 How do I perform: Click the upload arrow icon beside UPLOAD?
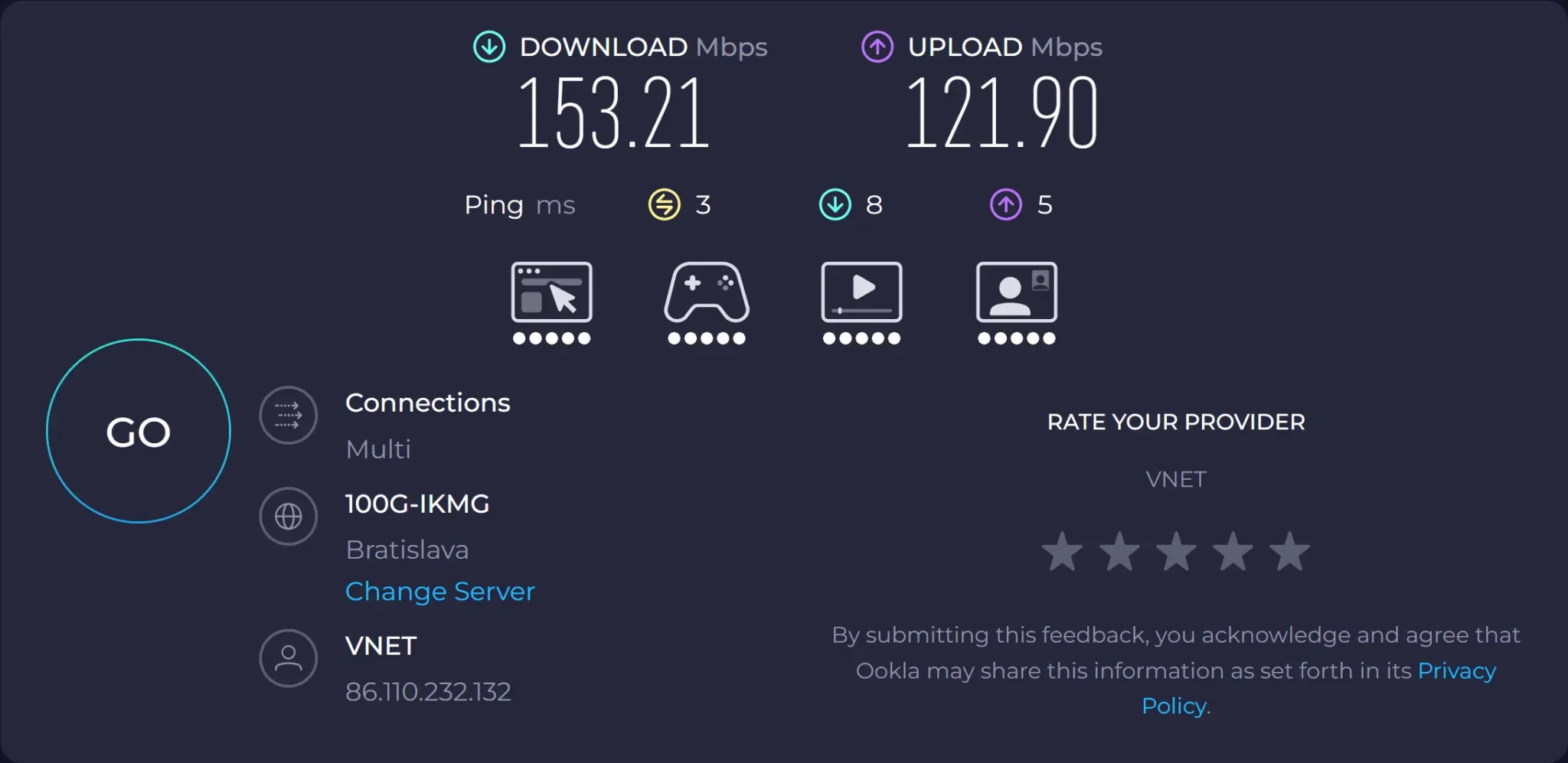(x=877, y=47)
